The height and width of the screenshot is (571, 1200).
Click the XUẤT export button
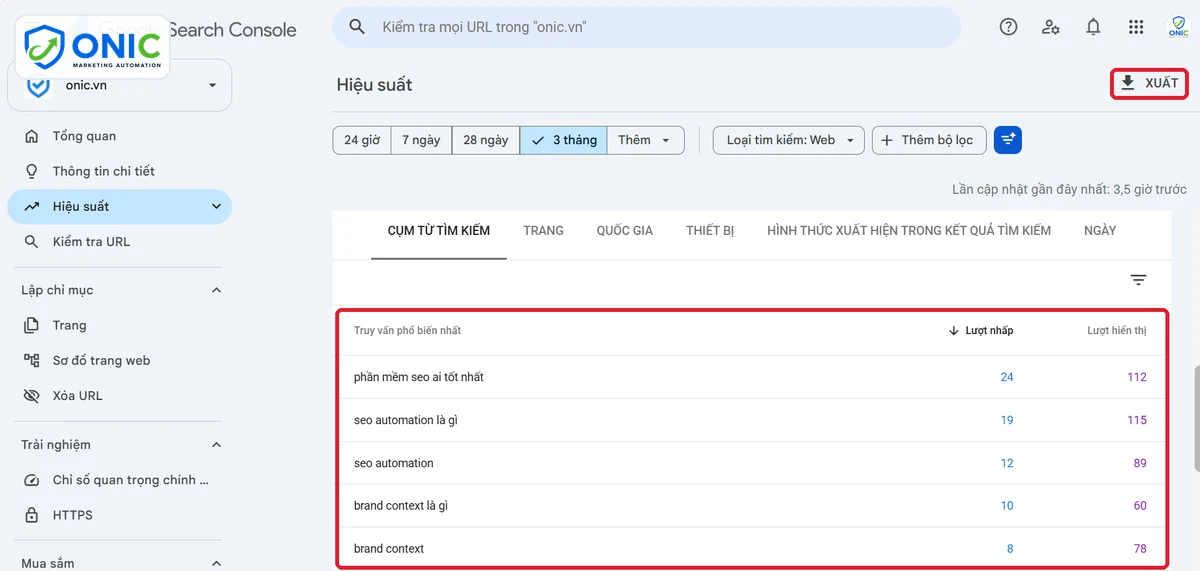(x=1149, y=83)
